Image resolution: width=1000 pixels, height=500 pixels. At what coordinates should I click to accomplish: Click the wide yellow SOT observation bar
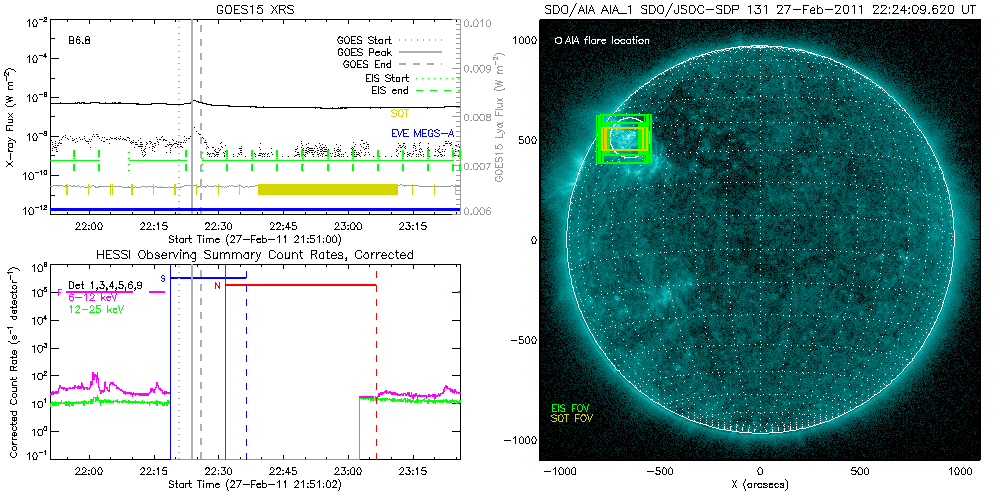tap(328, 189)
